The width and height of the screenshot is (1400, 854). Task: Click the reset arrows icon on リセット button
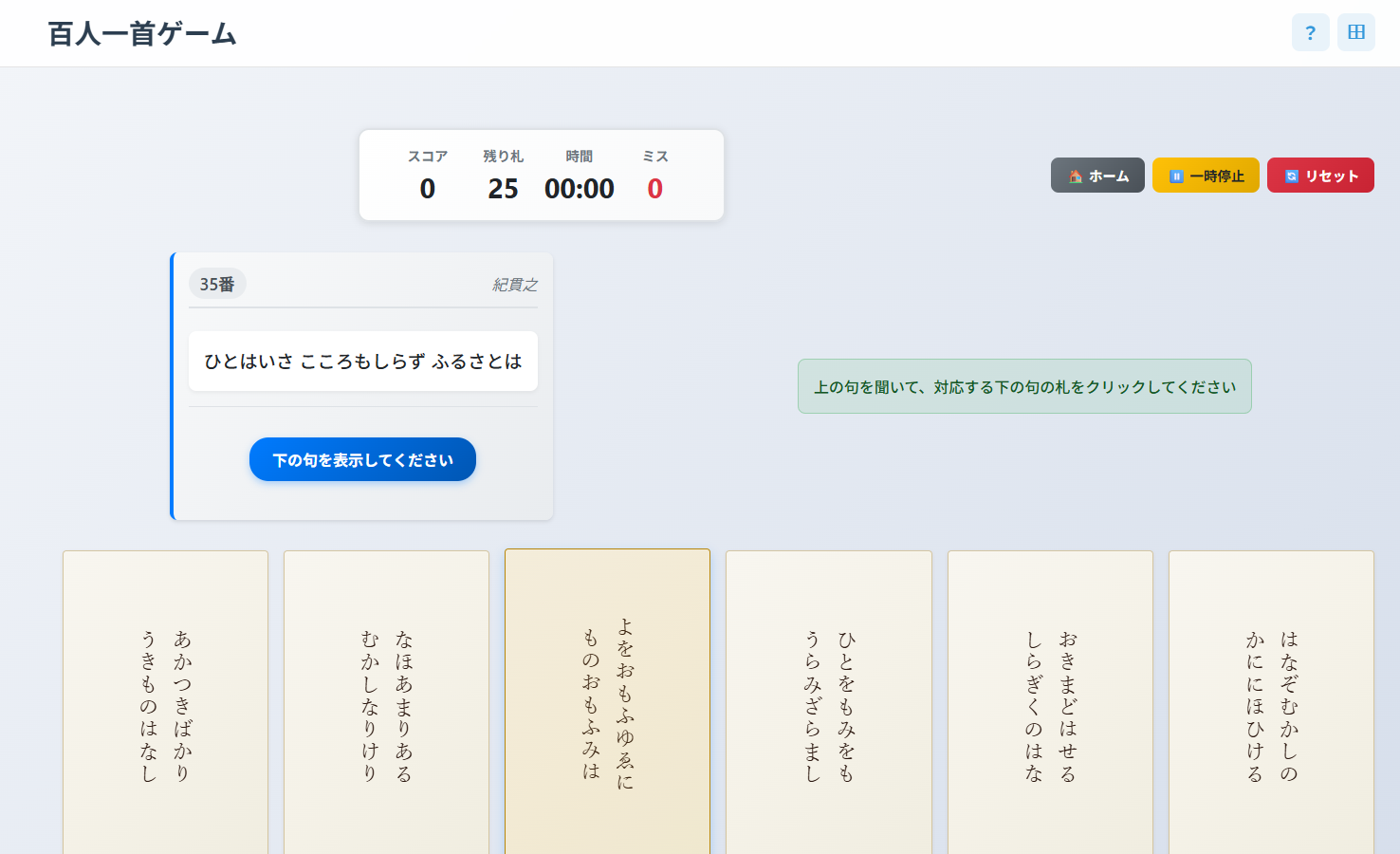[1291, 175]
